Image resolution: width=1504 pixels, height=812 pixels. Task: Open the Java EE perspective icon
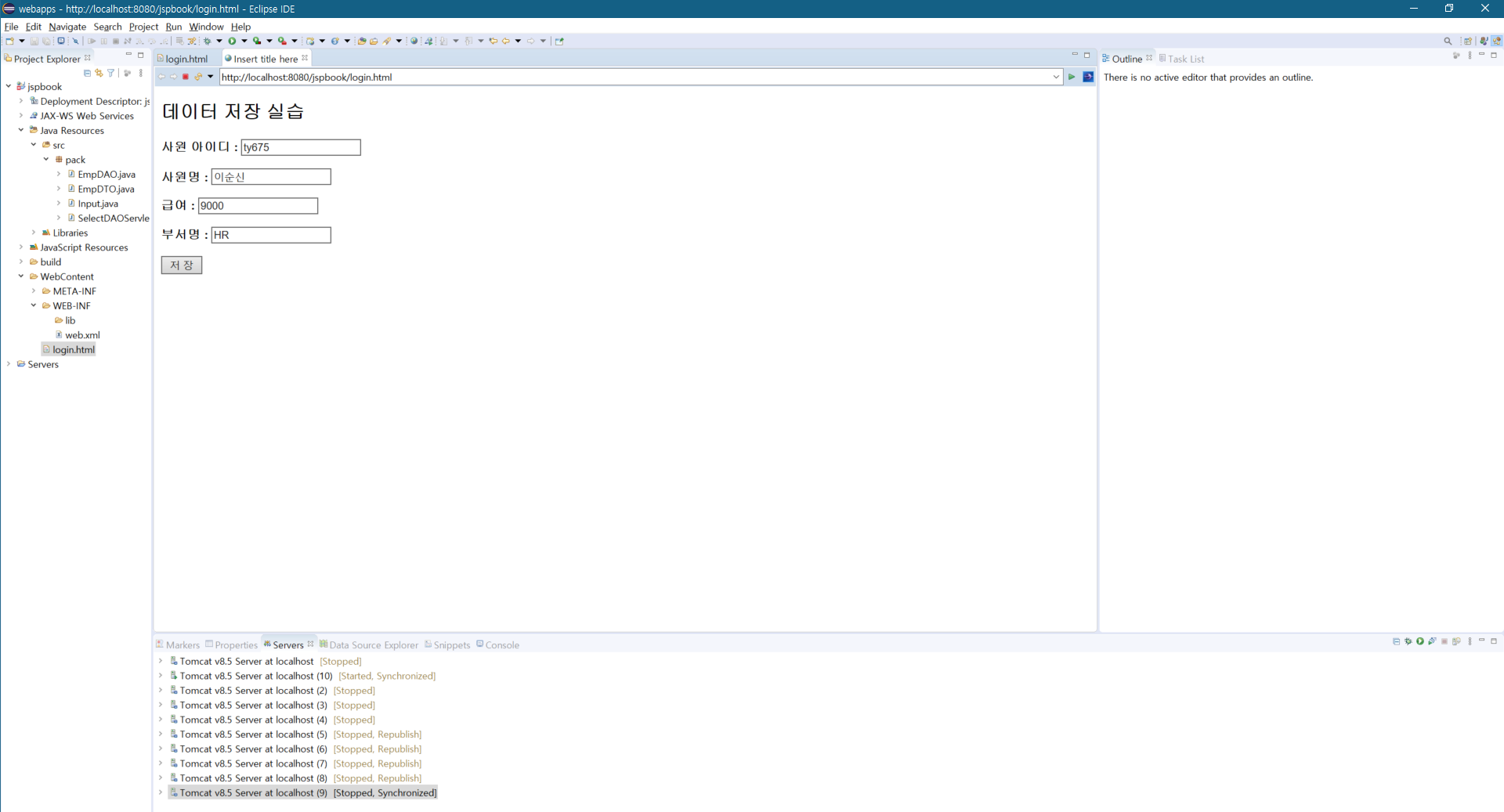pyautogui.click(x=1484, y=41)
